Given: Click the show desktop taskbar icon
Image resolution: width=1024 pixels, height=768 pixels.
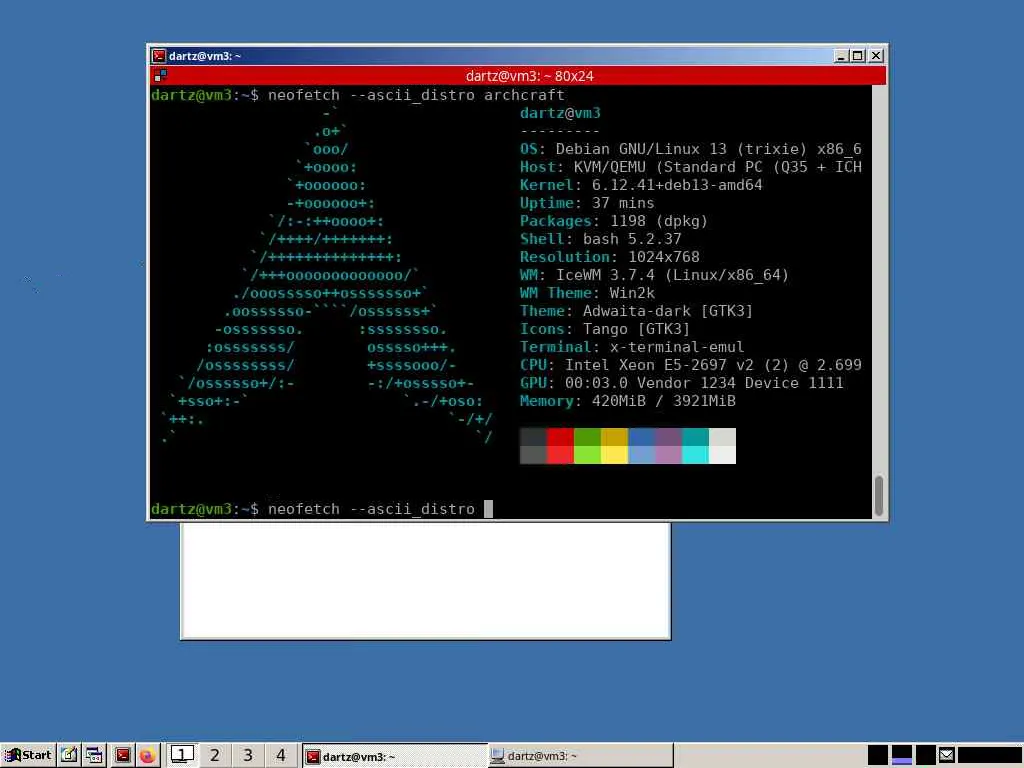Looking at the screenshot, I should point(69,756).
